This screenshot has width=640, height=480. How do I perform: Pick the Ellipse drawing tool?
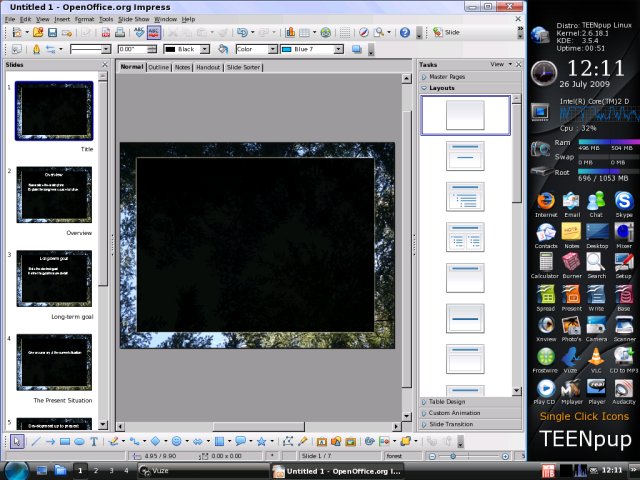79,441
